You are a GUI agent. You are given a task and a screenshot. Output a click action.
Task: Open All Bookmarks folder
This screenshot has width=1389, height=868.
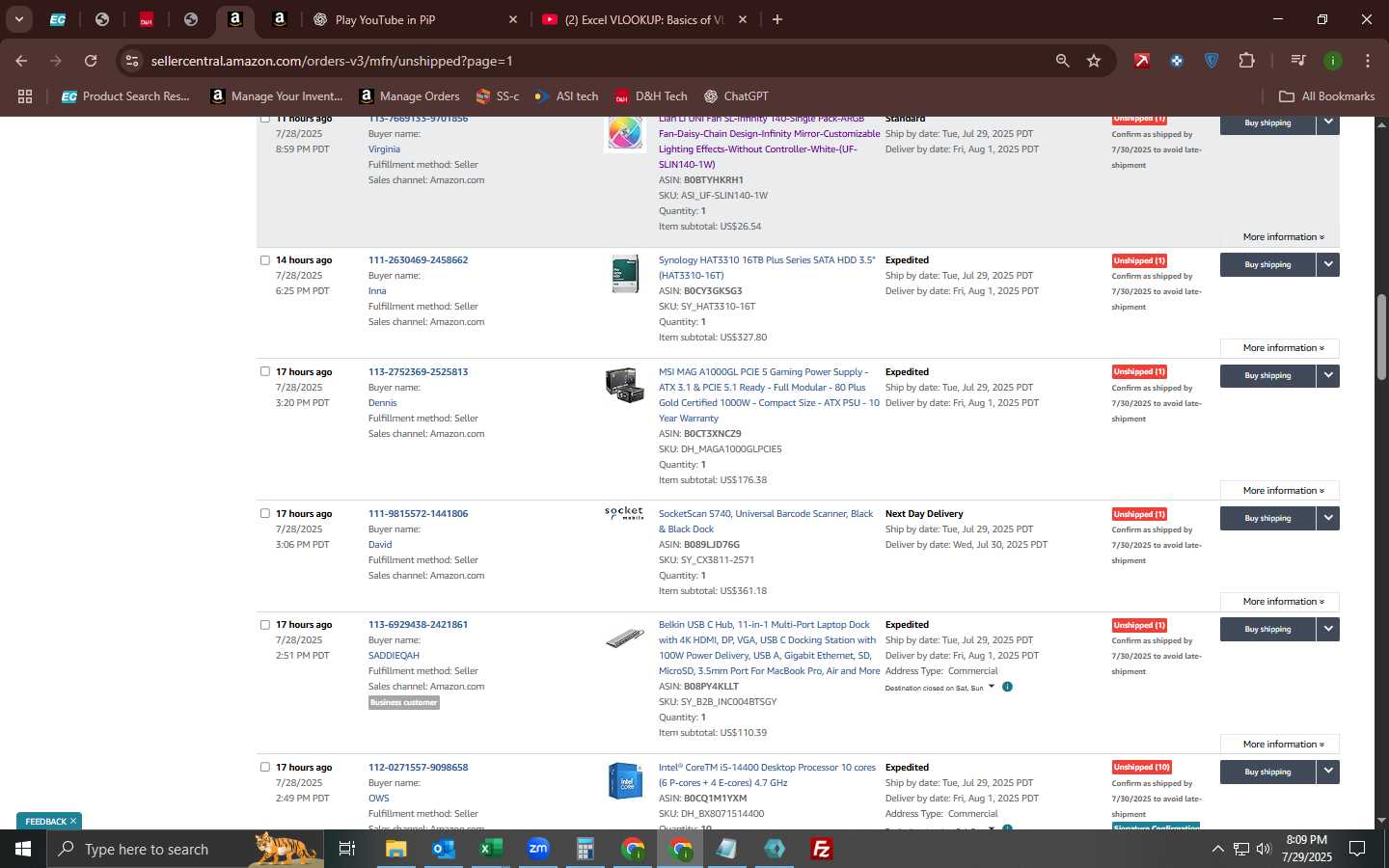[1326, 96]
